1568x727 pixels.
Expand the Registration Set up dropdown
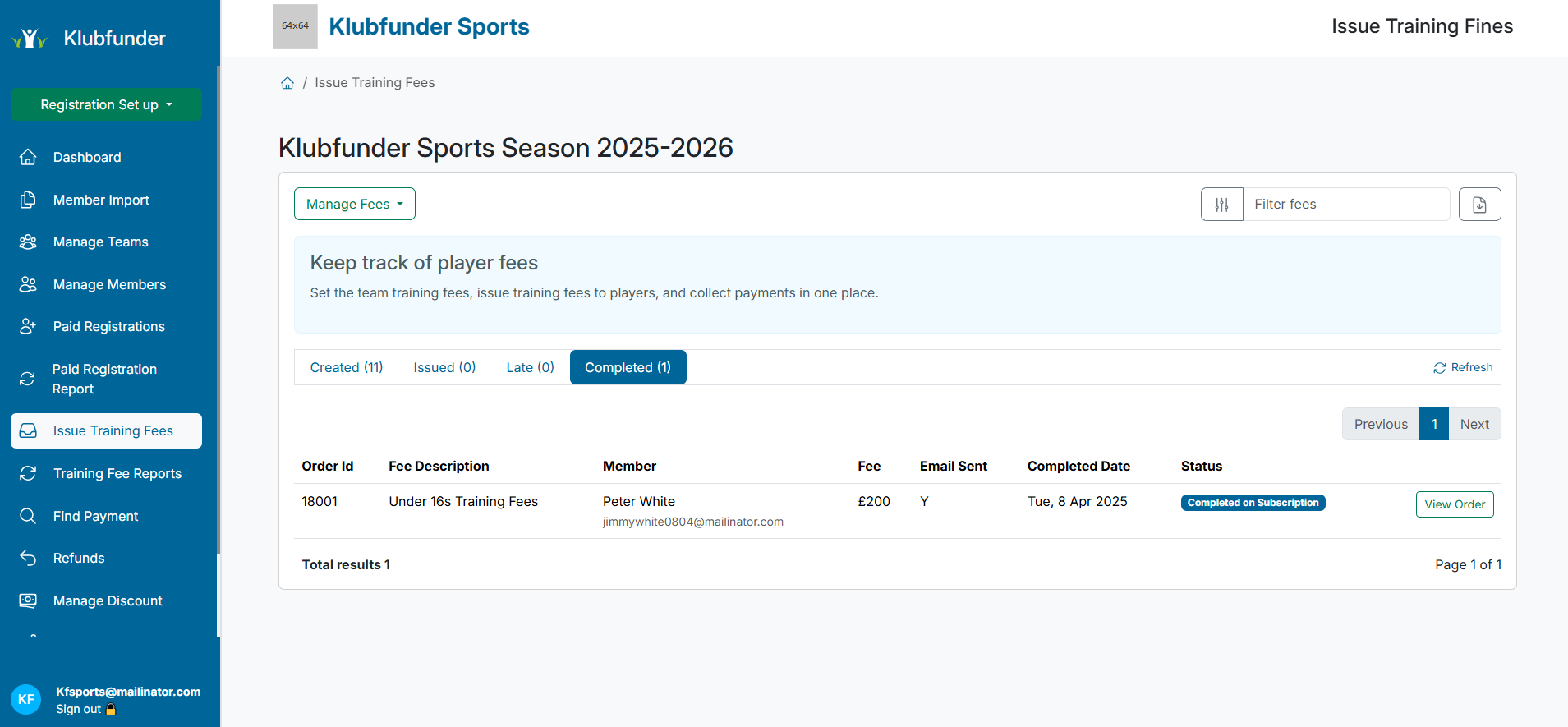(106, 105)
